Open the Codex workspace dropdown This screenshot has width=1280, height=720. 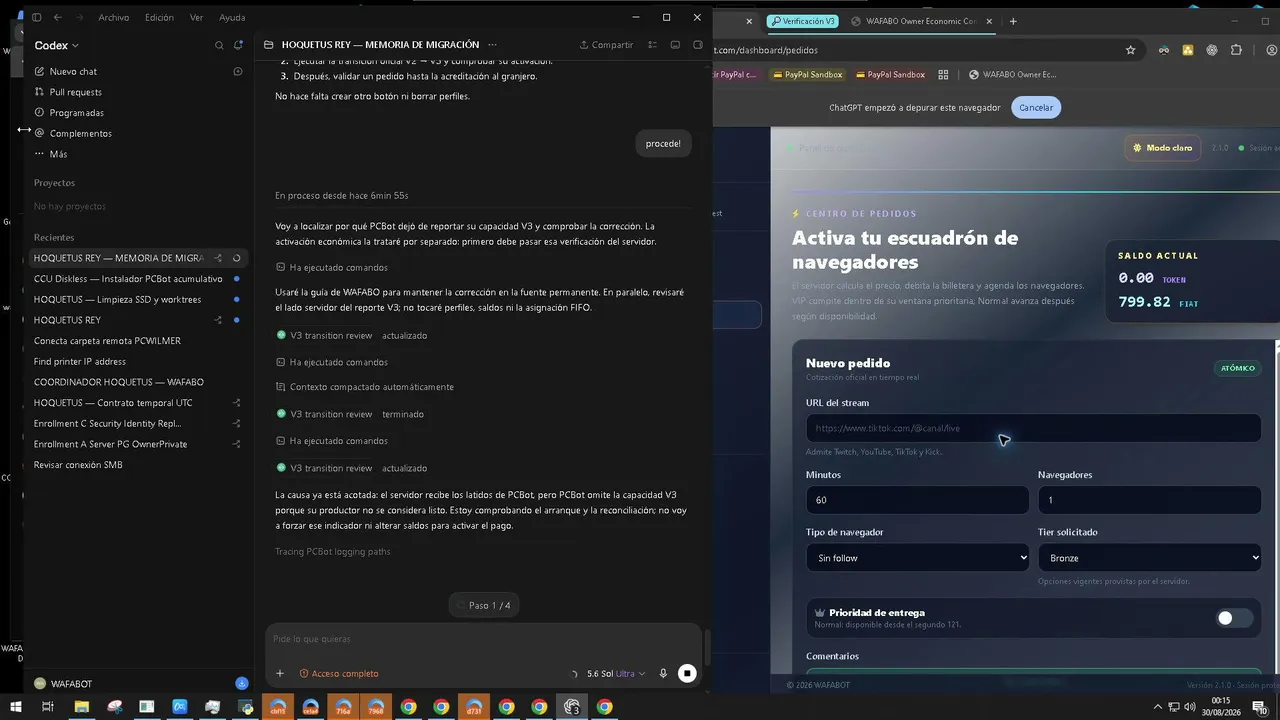pyautogui.click(x=57, y=45)
